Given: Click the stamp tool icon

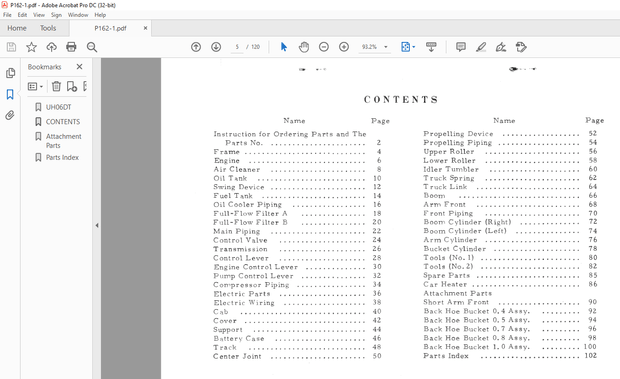Looking at the screenshot, I should coord(521,47).
